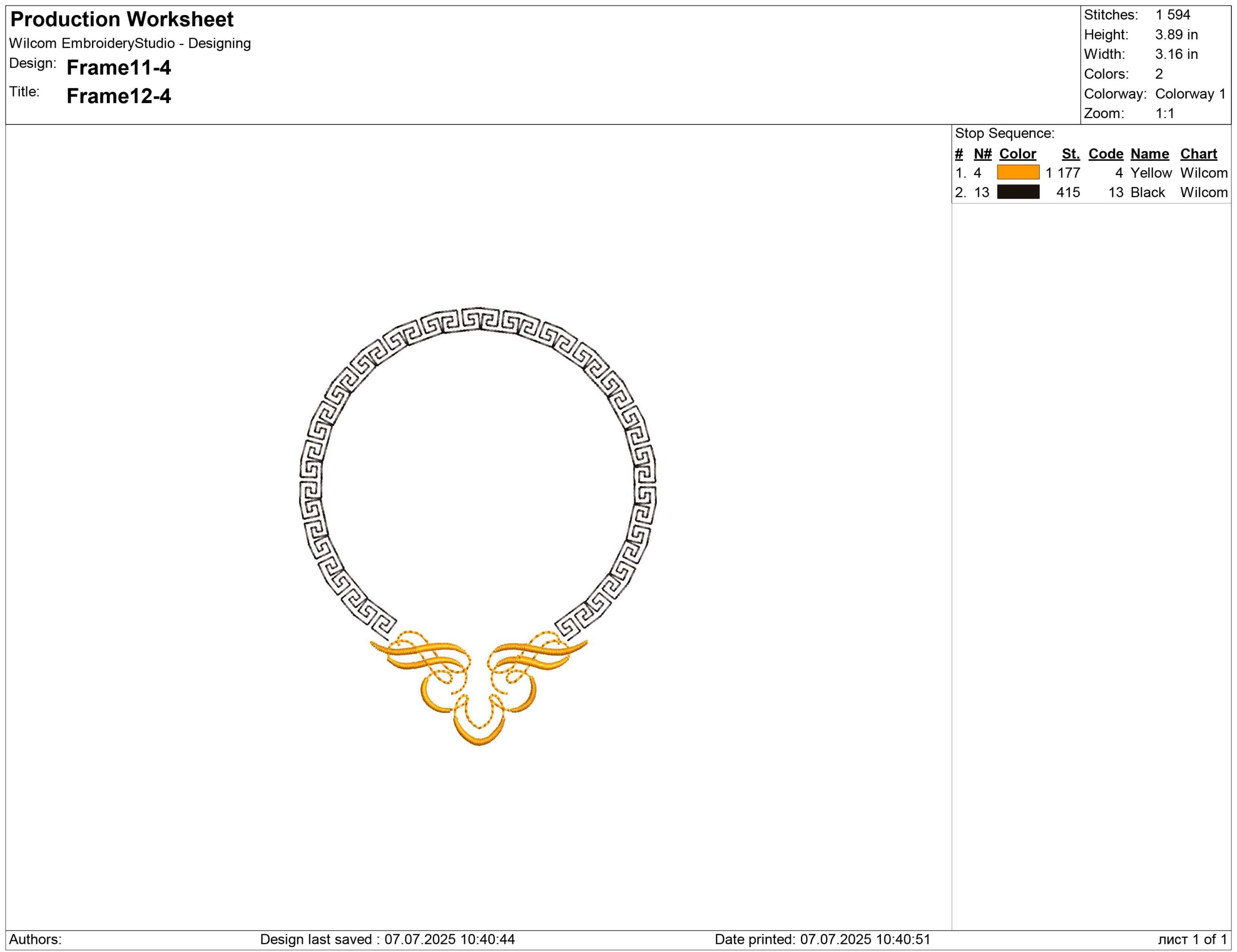Click the Colorway 1 value
The image size is (1237, 952).
point(1190,94)
